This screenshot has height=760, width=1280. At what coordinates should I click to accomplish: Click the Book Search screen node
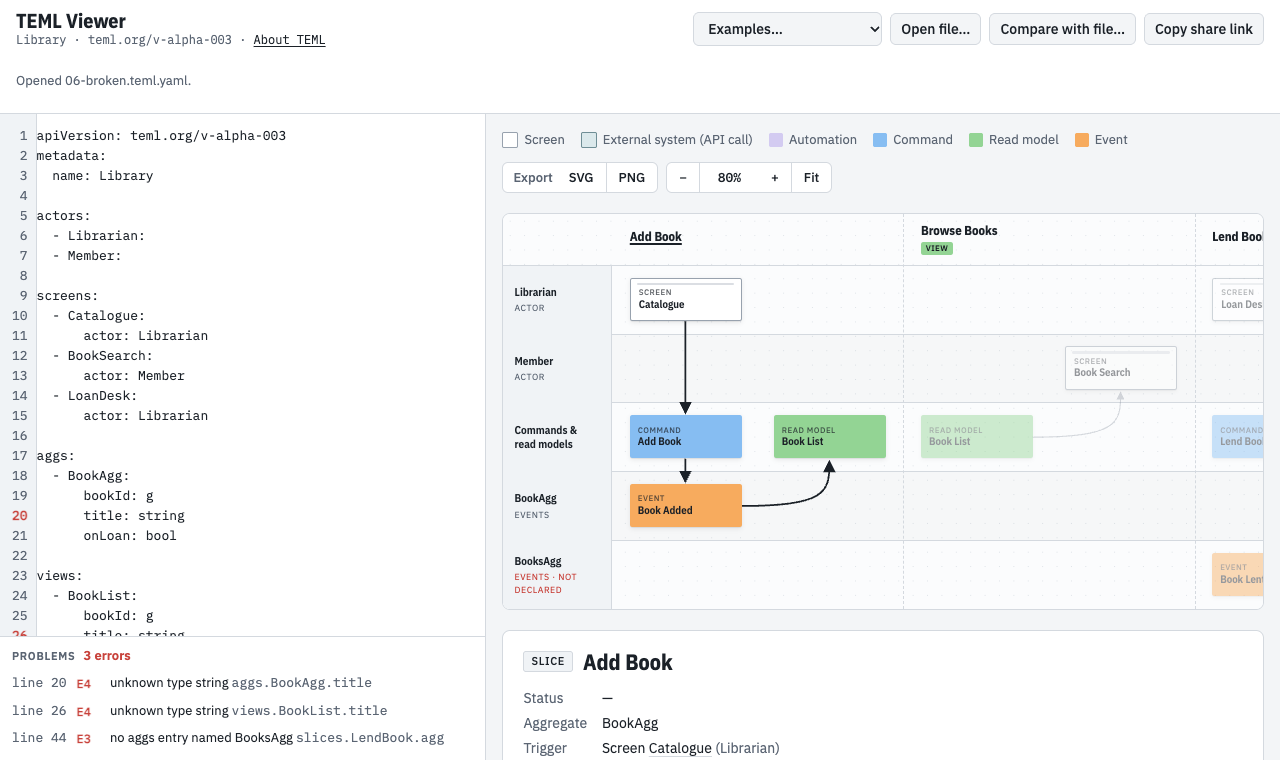[x=1121, y=368]
